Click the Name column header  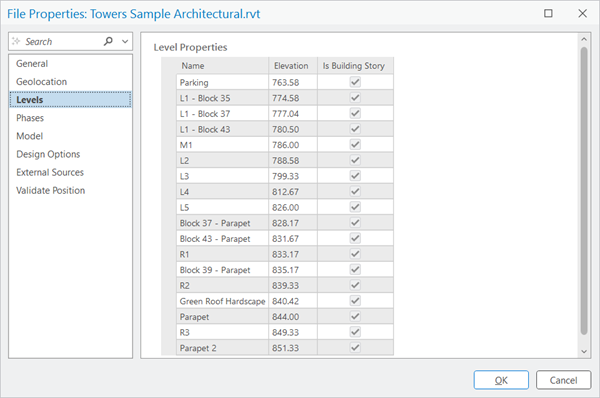(x=222, y=66)
